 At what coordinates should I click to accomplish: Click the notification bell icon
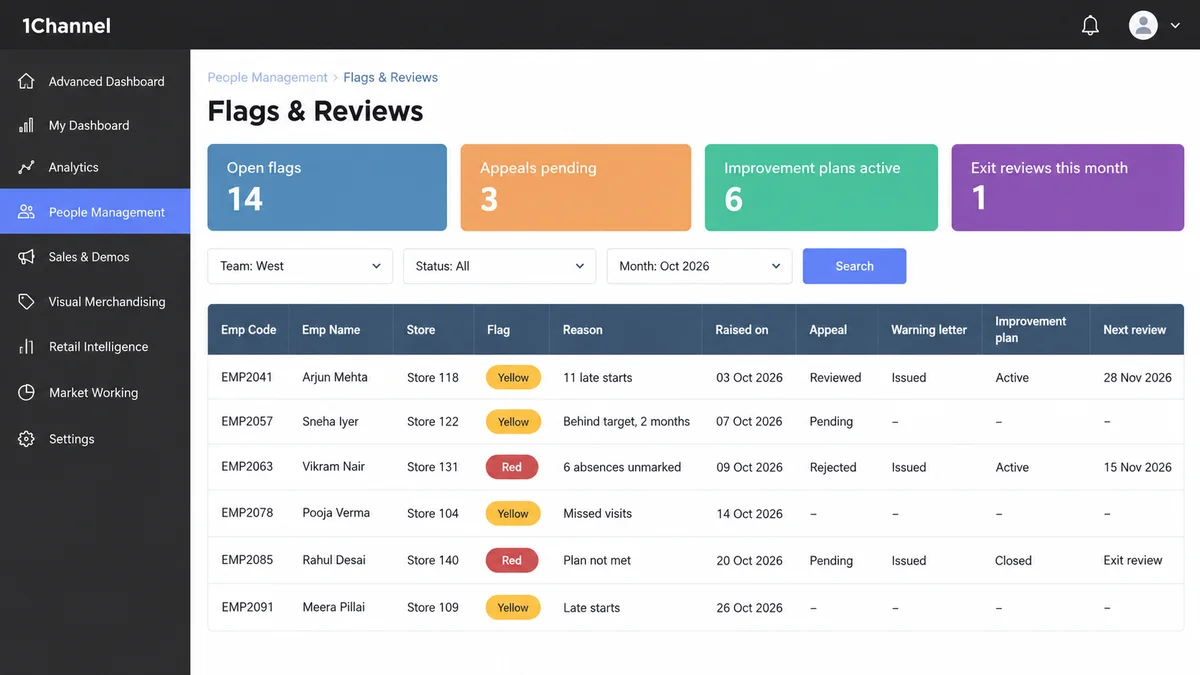(1090, 25)
